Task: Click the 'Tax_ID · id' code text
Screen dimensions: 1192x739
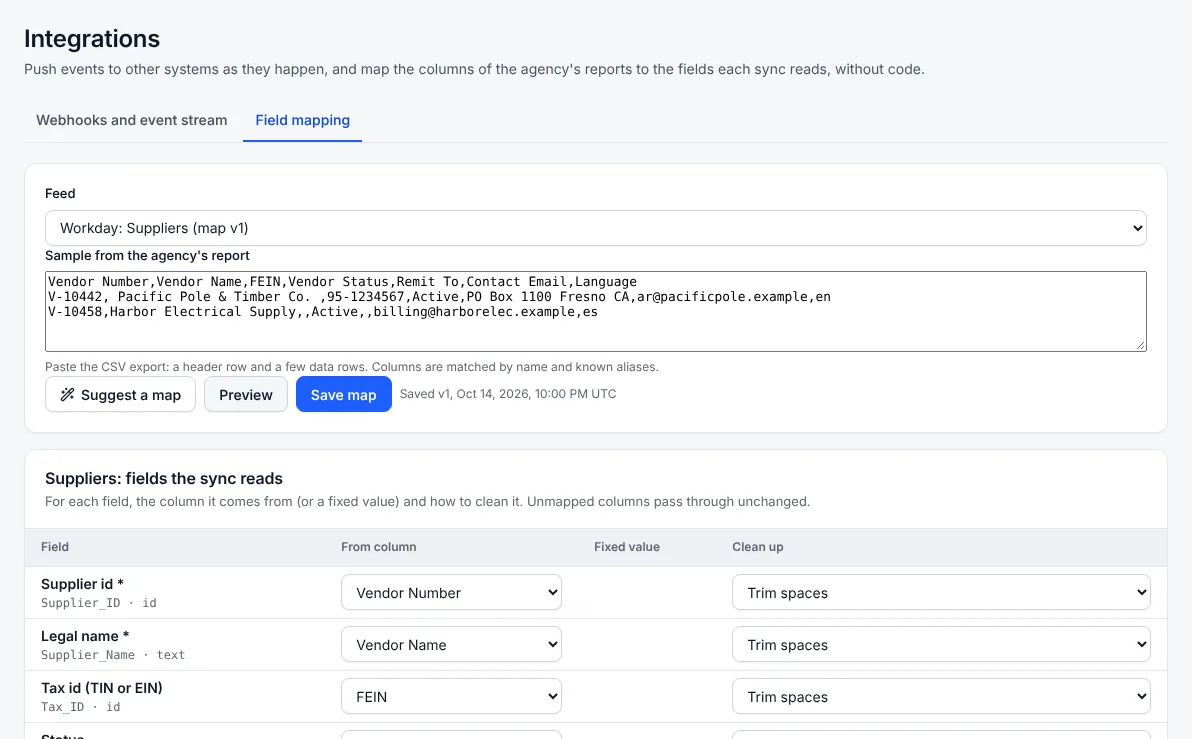Action: (81, 707)
